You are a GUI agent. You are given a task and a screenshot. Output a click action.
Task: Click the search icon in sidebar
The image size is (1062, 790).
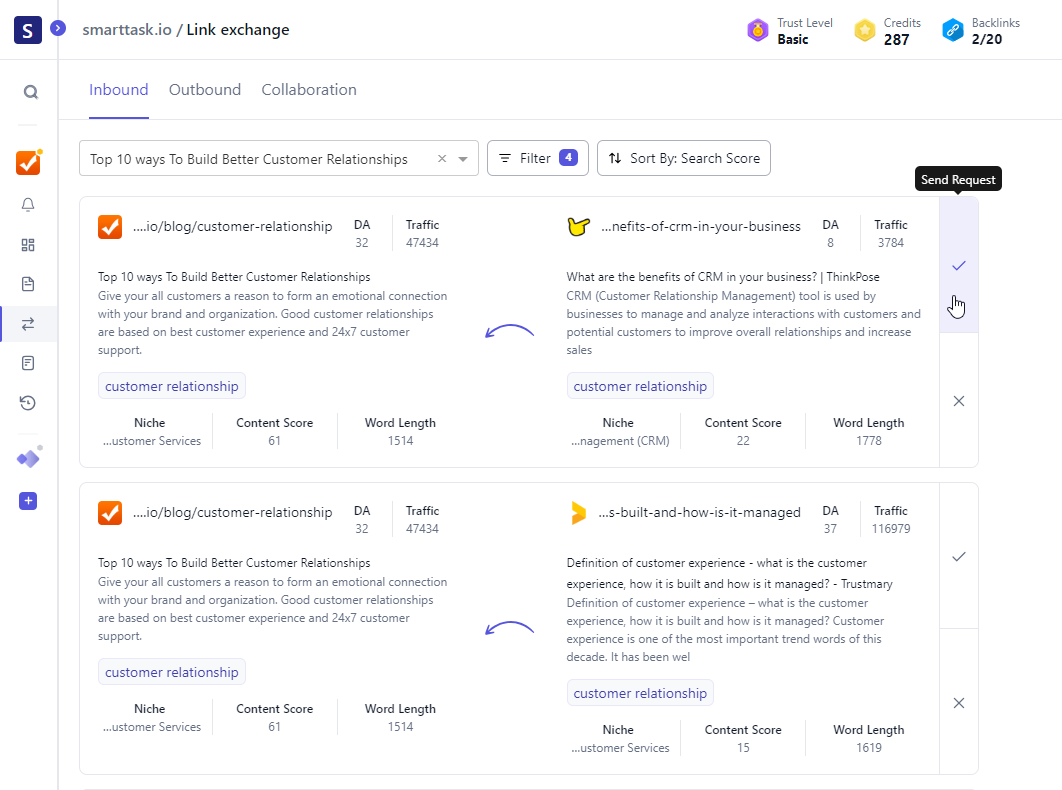click(x=30, y=92)
